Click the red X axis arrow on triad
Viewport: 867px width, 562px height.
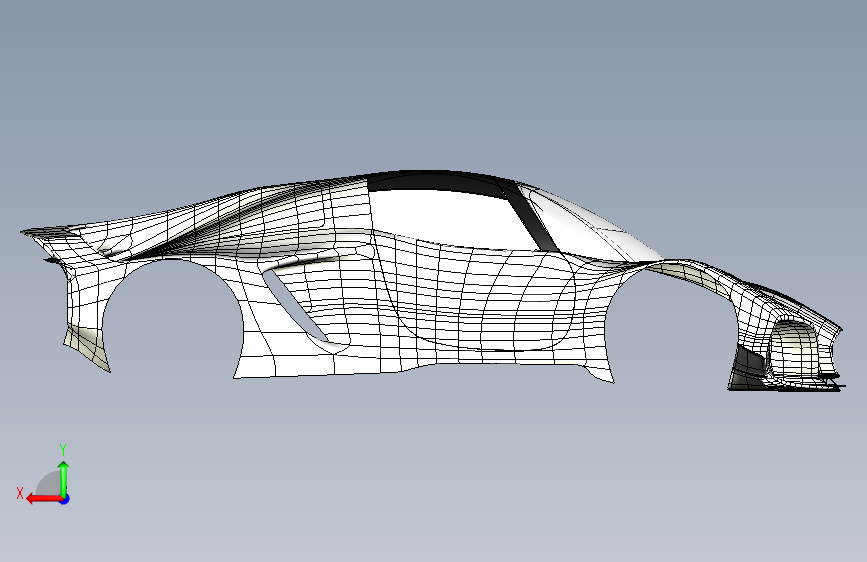click(x=44, y=499)
